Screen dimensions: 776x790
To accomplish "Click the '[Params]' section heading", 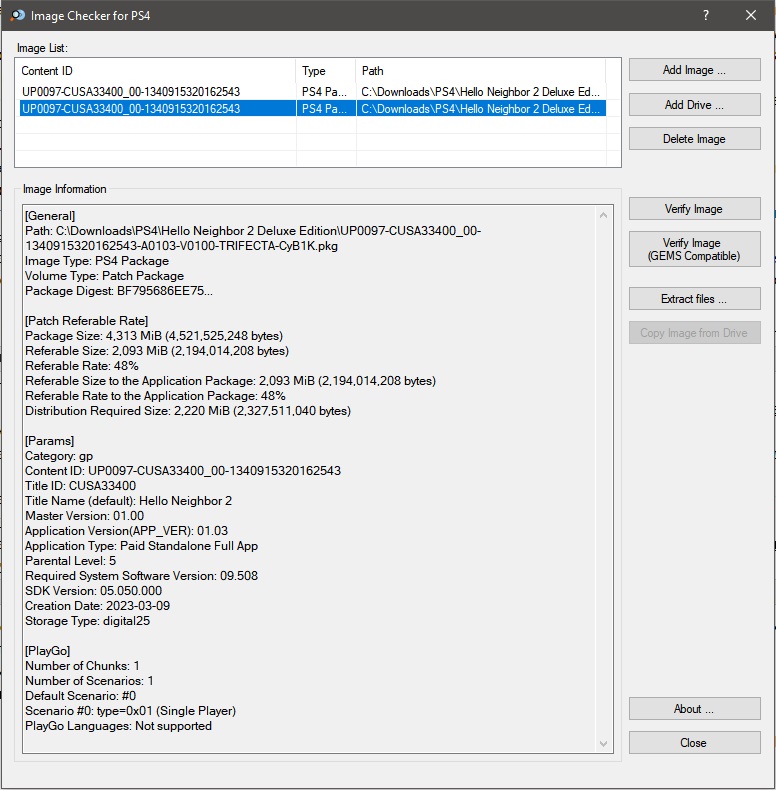I will 49,441.
